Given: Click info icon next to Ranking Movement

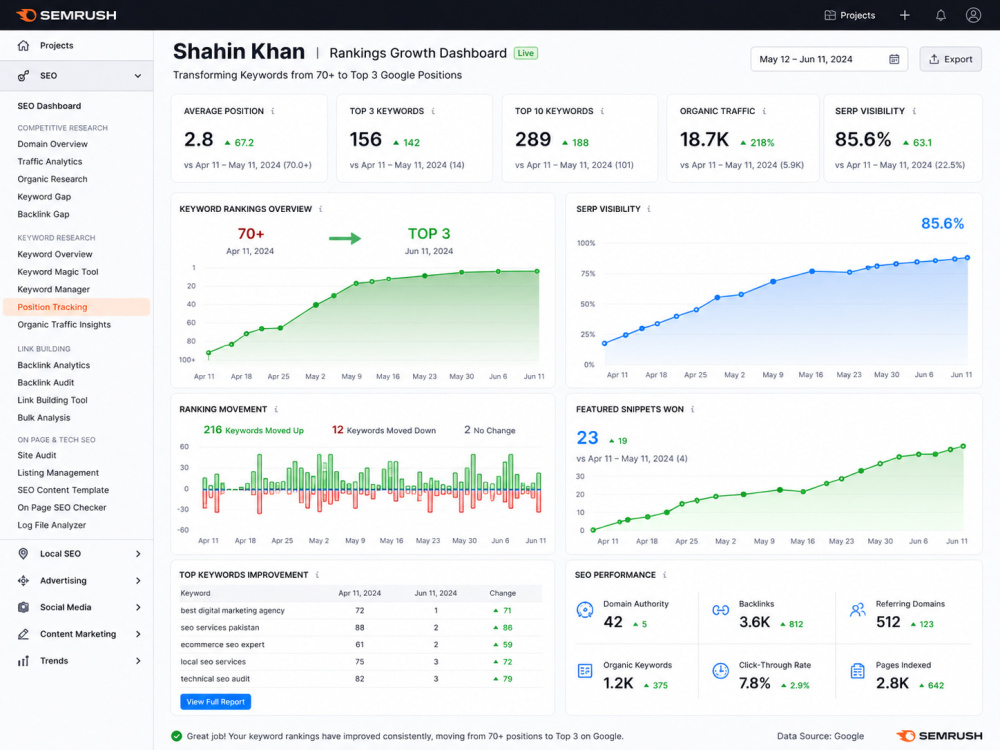Looking at the screenshot, I should (276, 409).
